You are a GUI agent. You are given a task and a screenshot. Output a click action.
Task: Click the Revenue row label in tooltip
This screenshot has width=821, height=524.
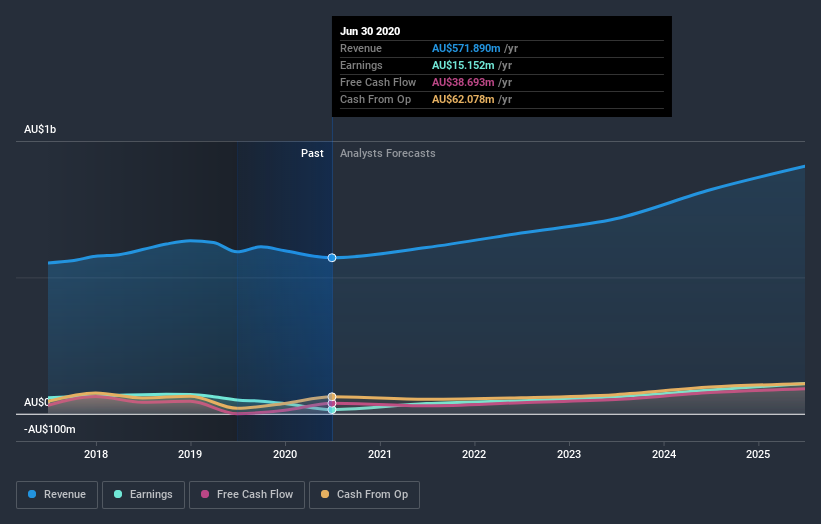[x=361, y=48]
